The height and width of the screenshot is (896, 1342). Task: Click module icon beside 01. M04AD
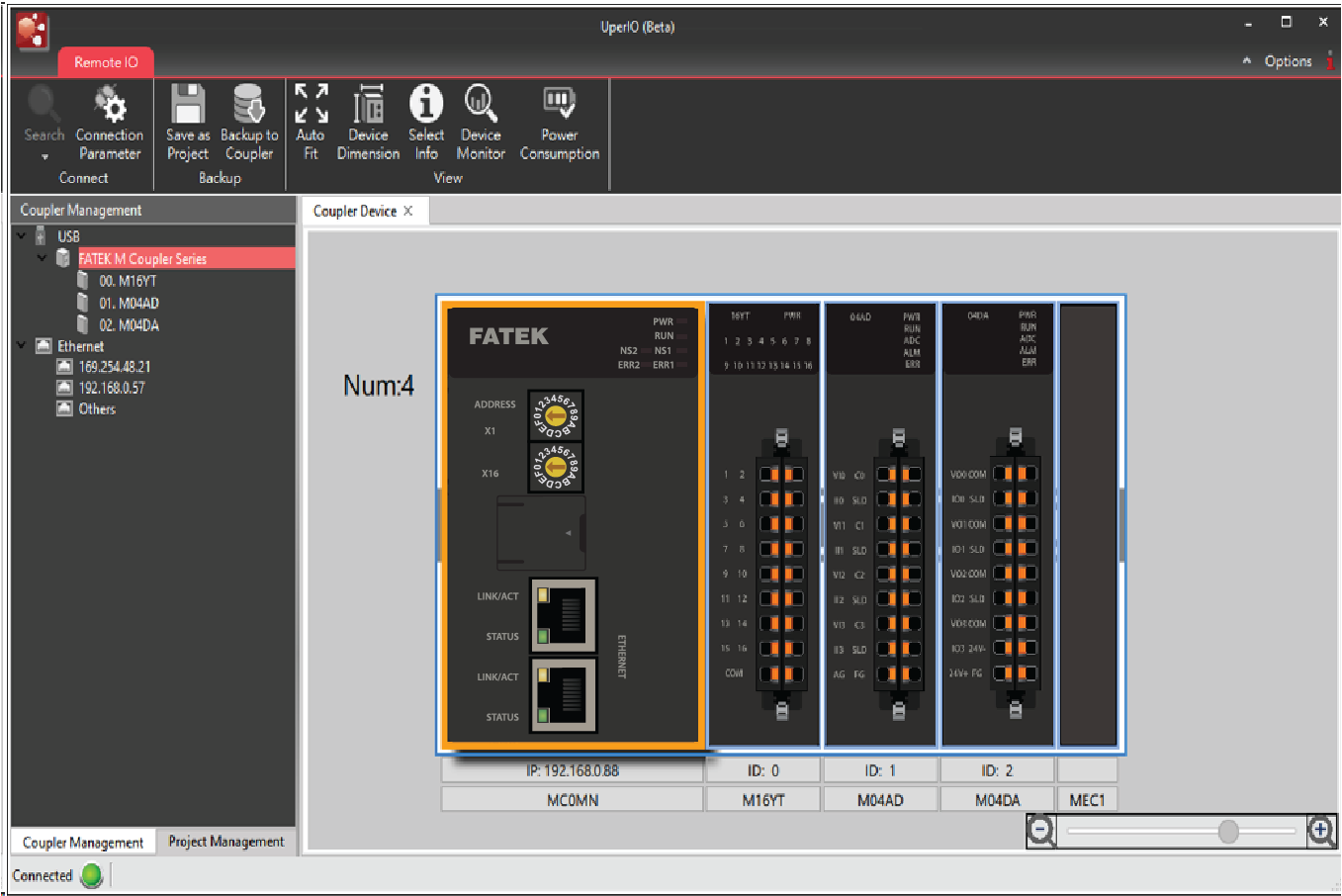coord(83,303)
